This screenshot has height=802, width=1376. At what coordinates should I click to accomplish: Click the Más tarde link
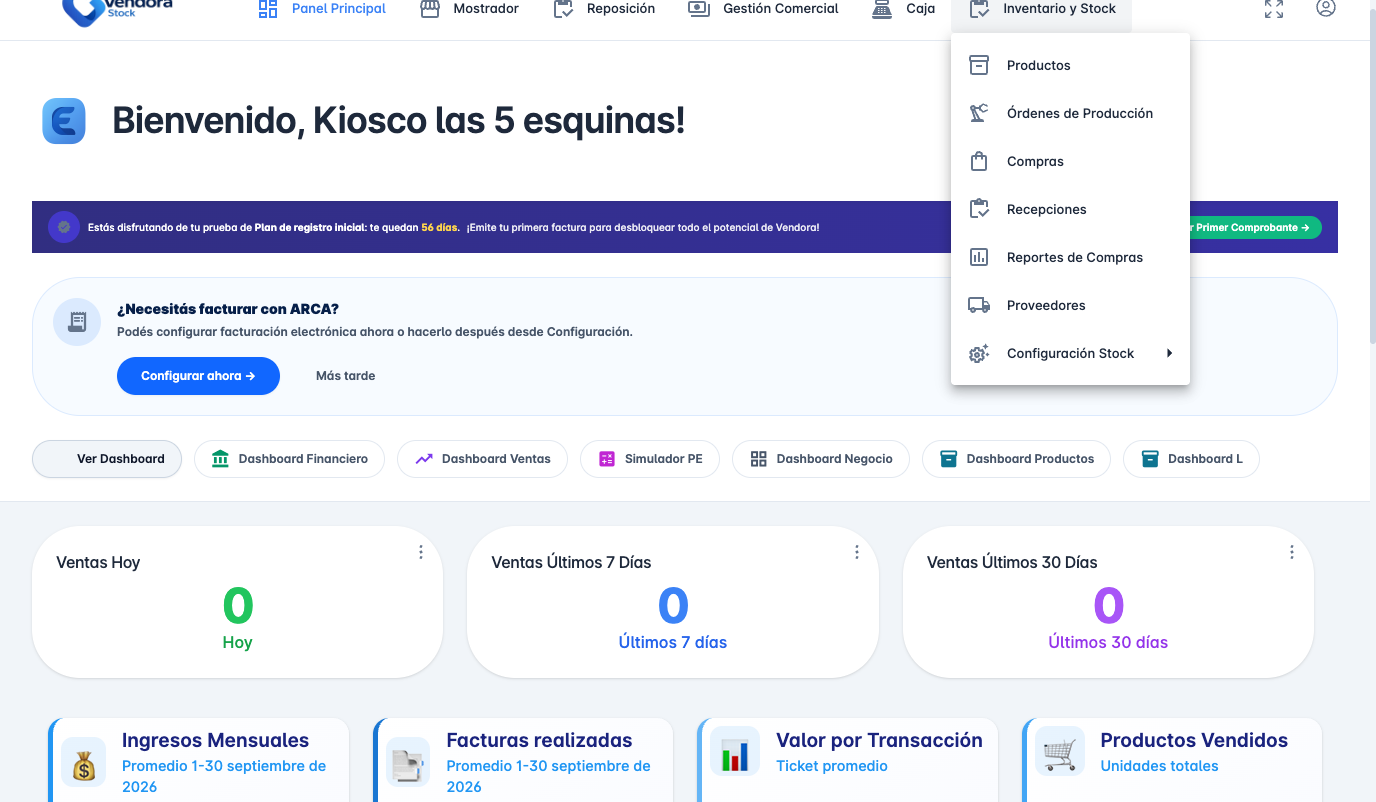tap(345, 376)
